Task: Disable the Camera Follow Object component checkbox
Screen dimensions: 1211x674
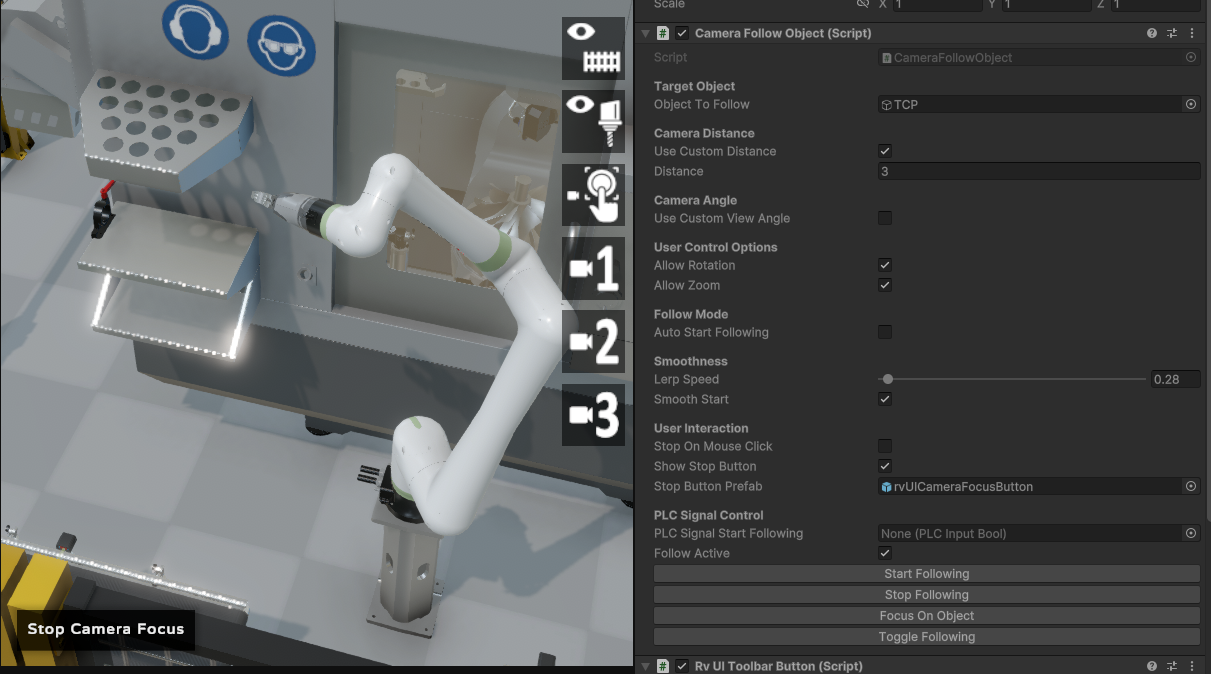Action: (x=682, y=33)
